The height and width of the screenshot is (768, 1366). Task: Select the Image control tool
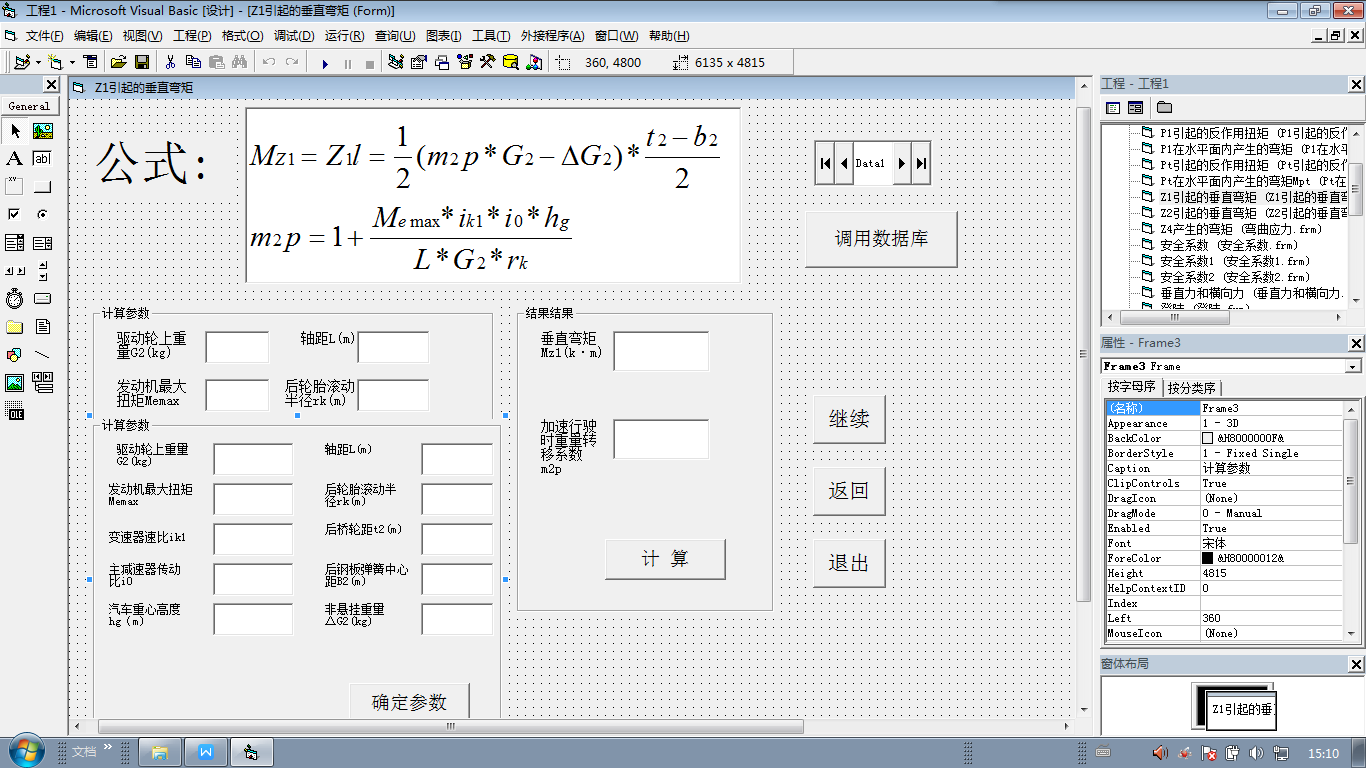tap(14, 383)
